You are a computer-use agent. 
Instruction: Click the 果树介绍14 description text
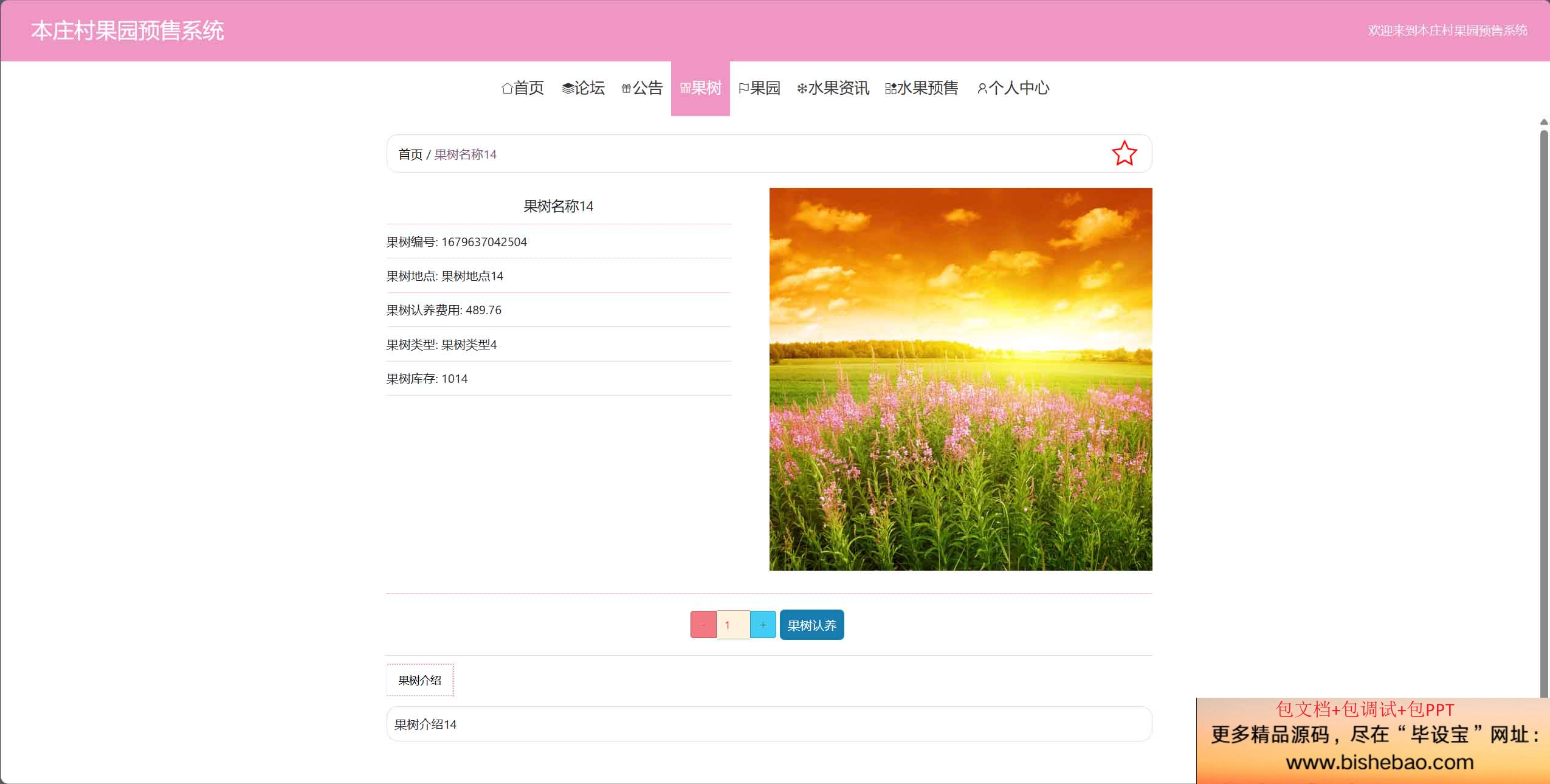(x=425, y=724)
